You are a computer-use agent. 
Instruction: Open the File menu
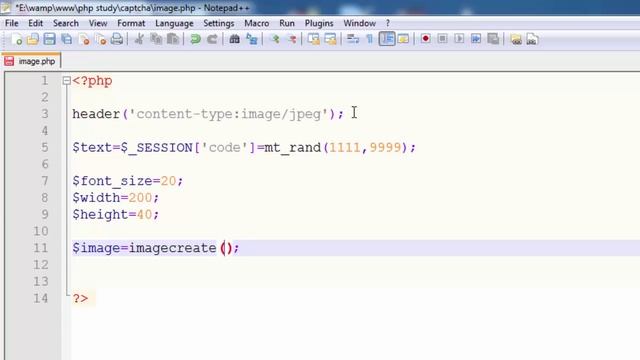11,23
